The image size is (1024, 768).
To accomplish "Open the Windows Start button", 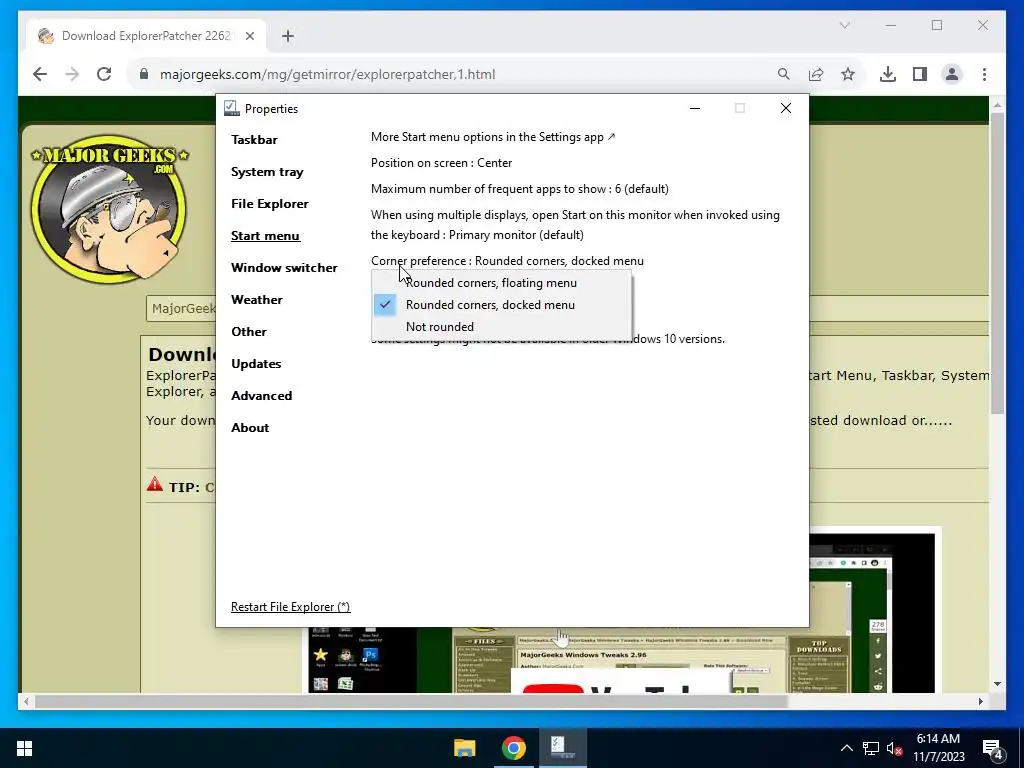I will 24,748.
